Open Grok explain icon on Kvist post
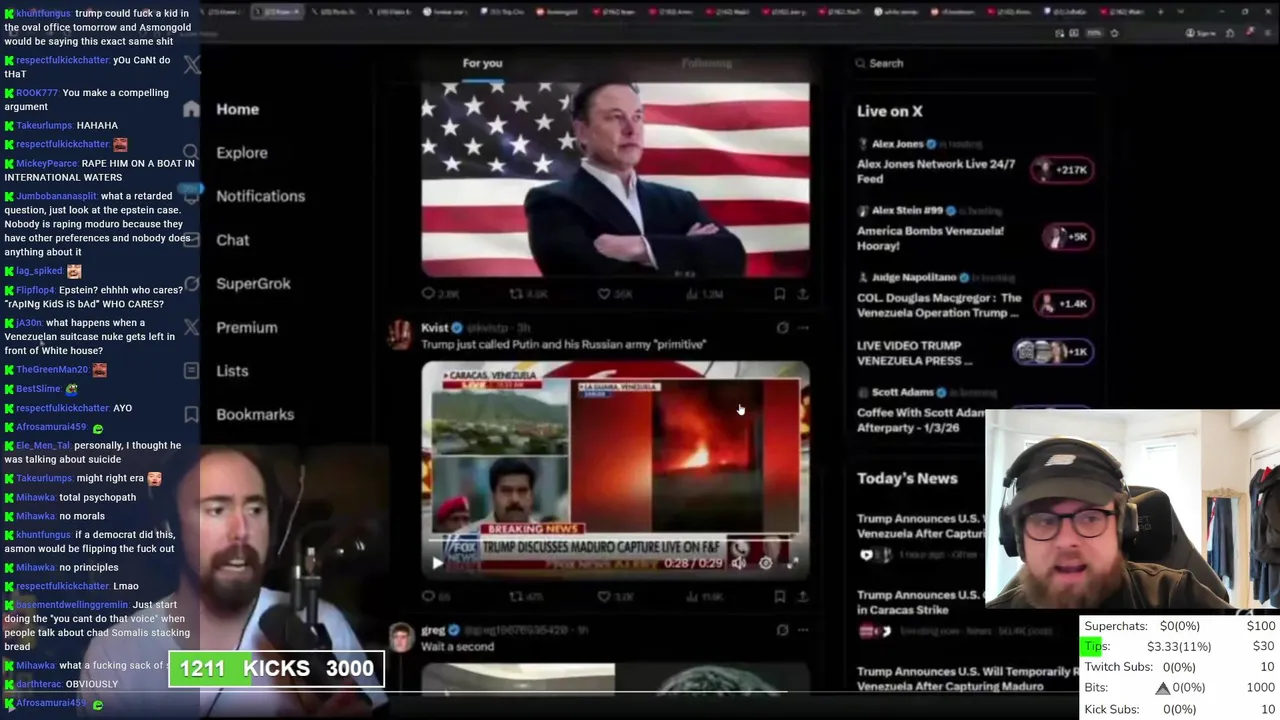Image resolution: width=1280 pixels, height=720 pixels. coord(782,328)
